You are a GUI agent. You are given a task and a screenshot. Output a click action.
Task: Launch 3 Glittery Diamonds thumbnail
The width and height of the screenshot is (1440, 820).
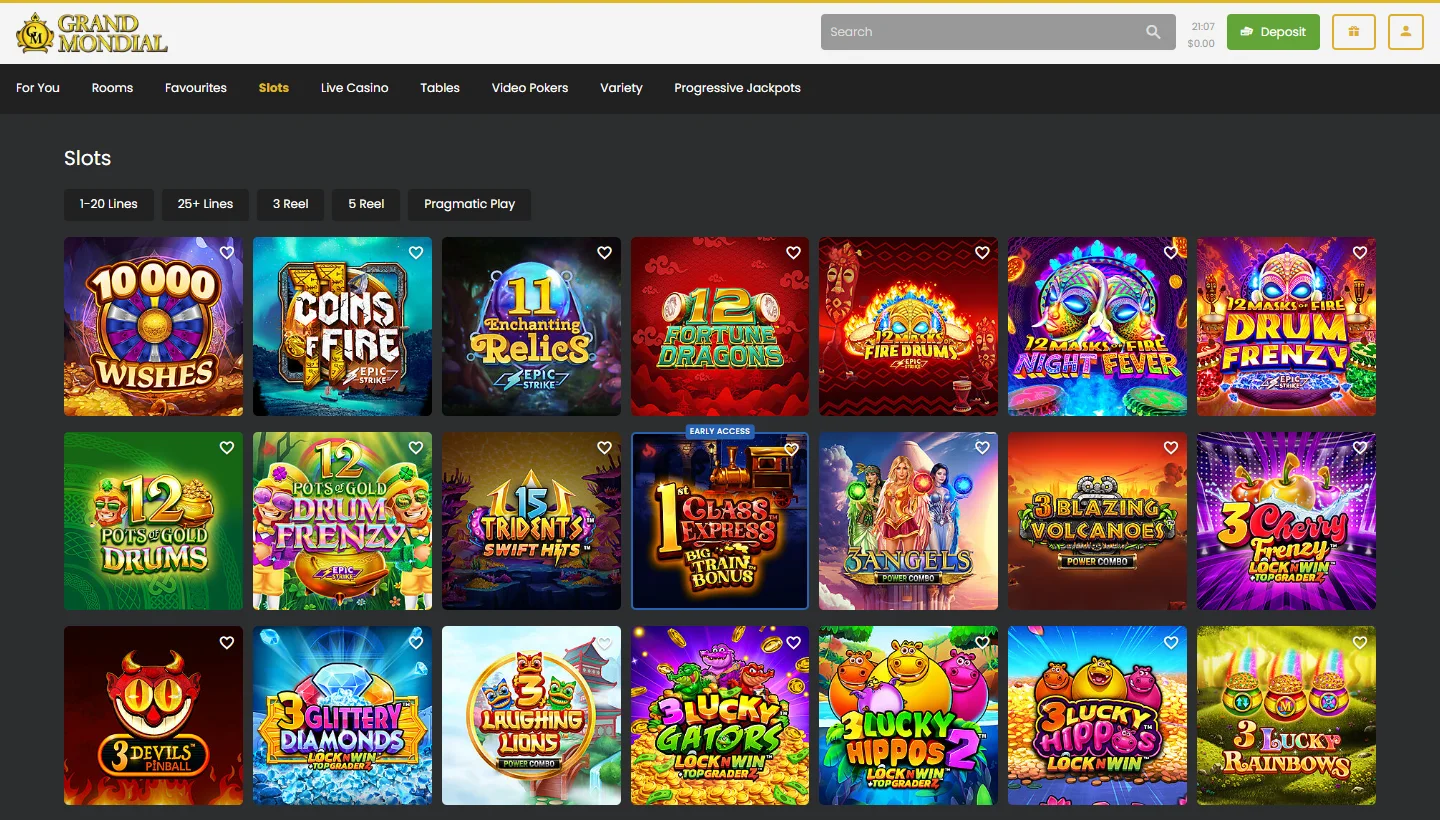coord(342,716)
